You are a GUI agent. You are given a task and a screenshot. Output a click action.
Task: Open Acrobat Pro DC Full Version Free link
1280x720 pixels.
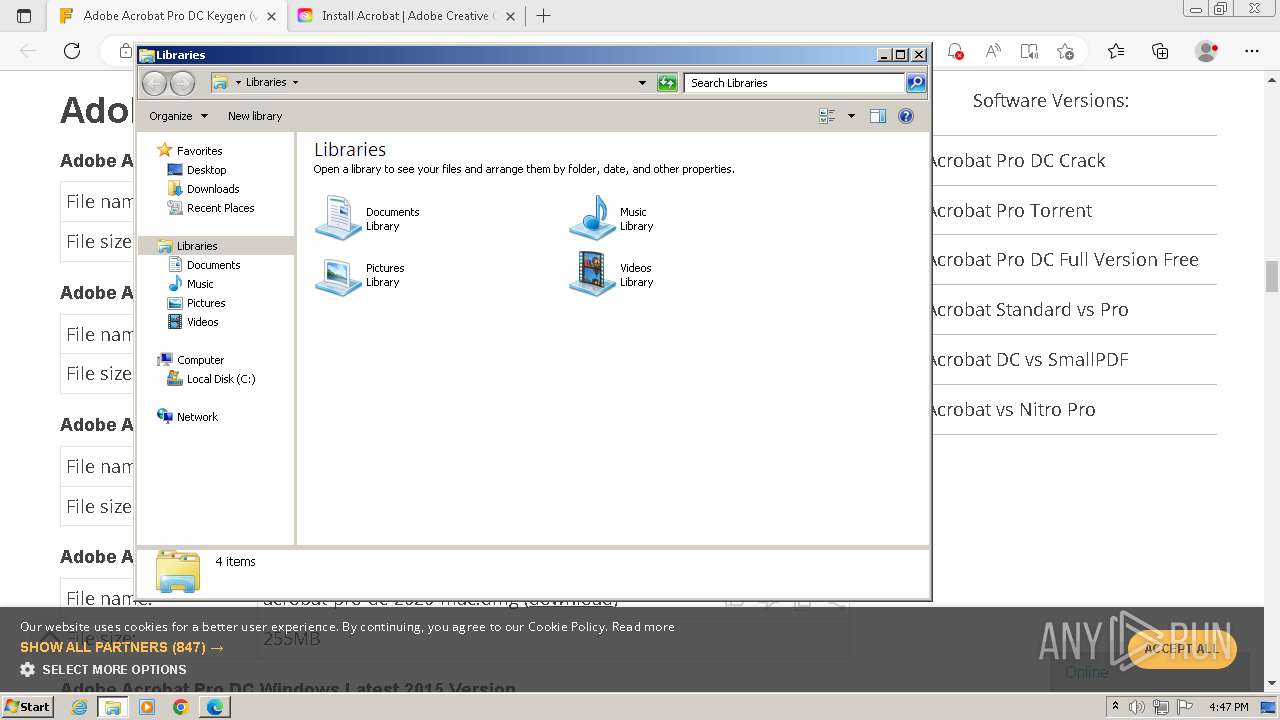coord(1065,259)
